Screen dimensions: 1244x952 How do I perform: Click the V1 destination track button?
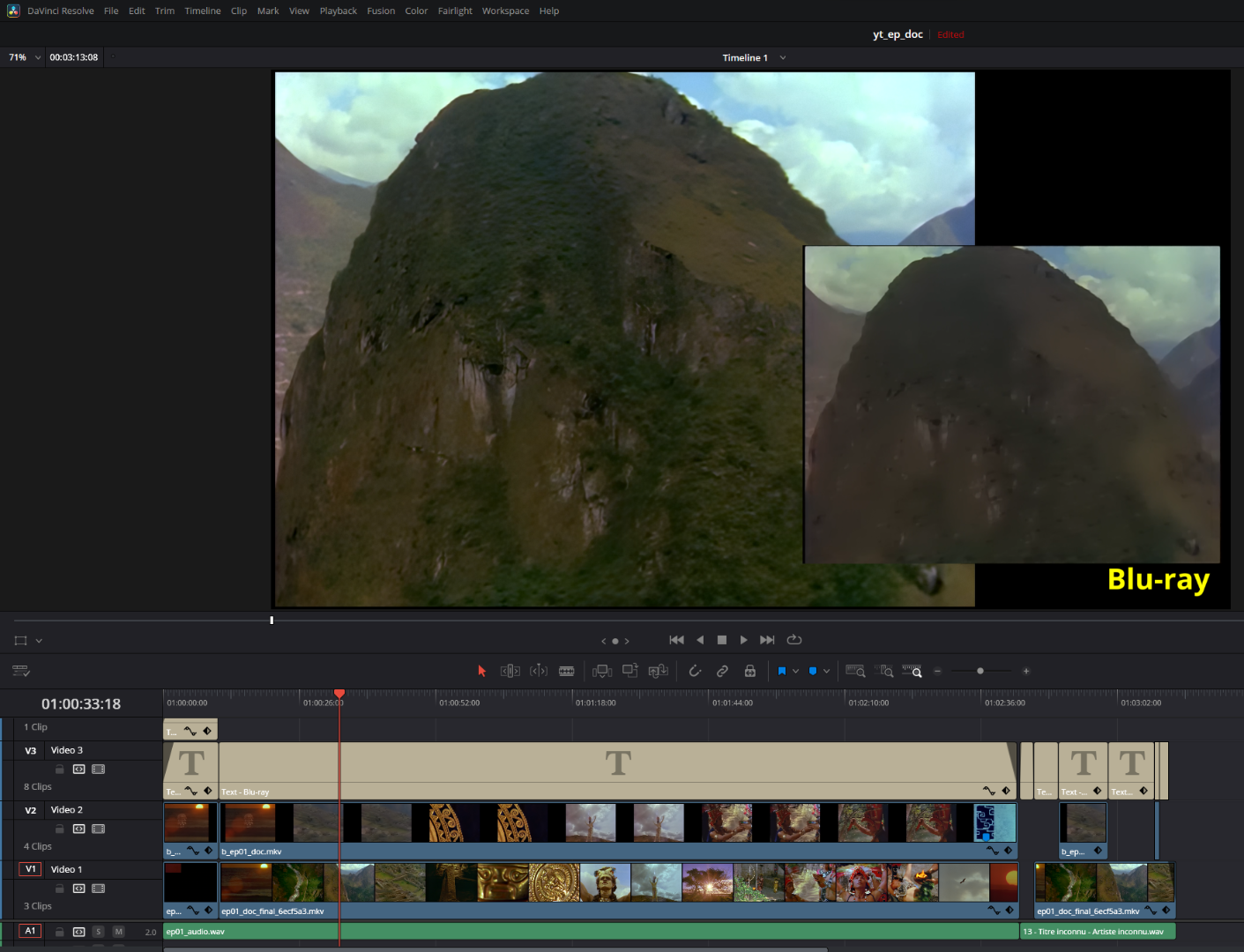[x=31, y=869]
